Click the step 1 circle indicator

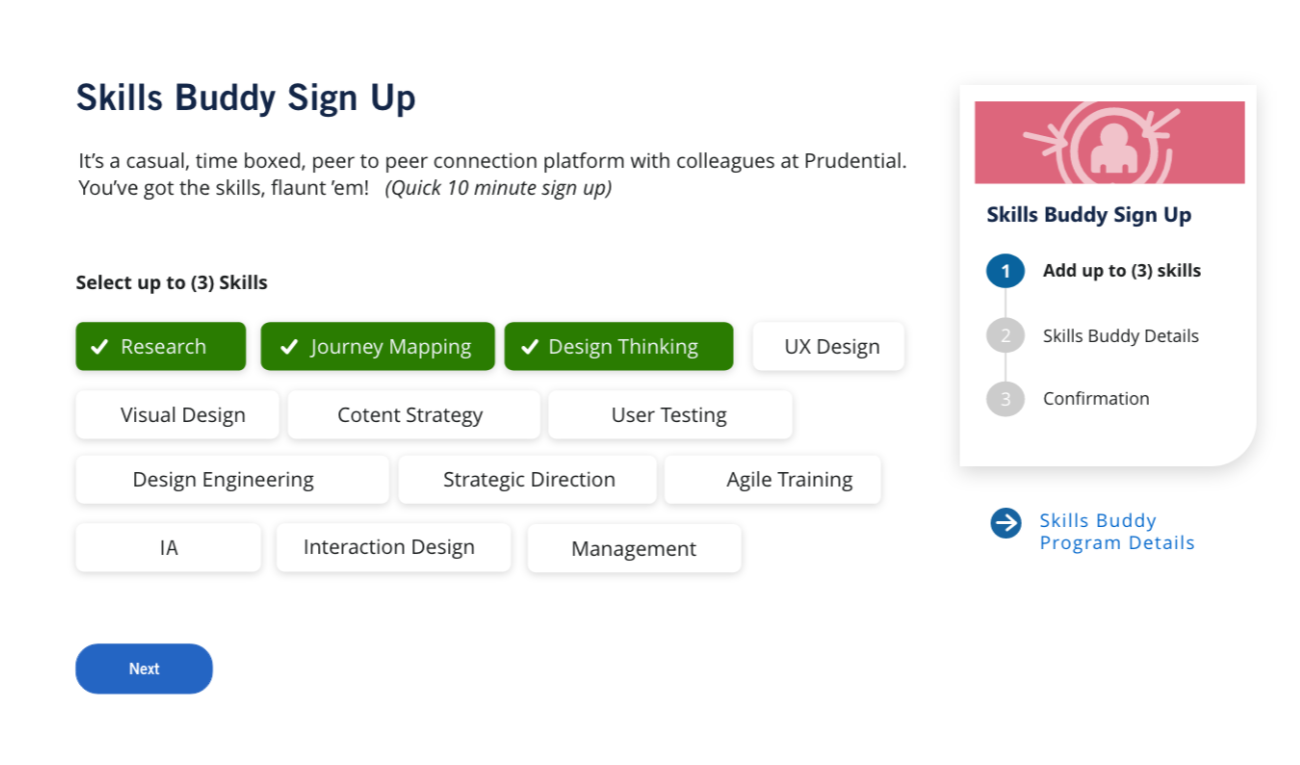(x=1005, y=271)
